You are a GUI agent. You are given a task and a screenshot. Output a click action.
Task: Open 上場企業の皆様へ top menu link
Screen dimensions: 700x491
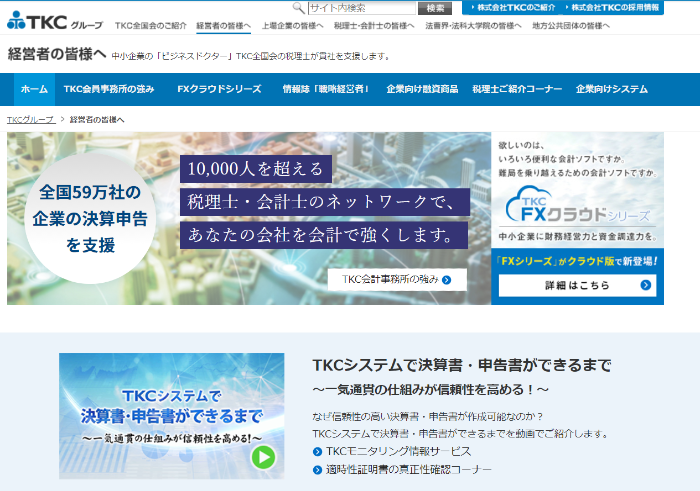coord(294,24)
